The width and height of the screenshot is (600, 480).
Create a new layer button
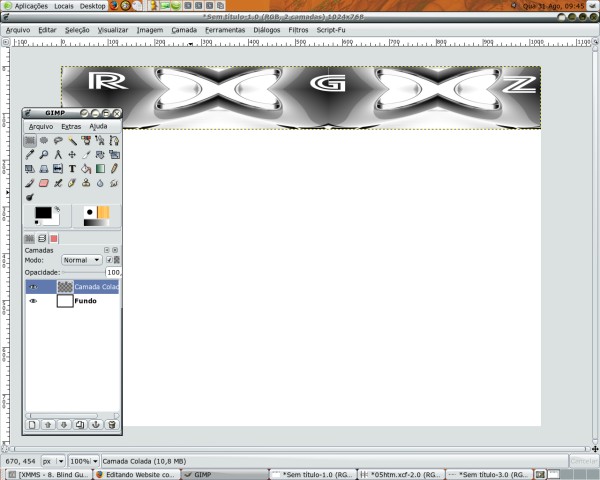click(32, 425)
